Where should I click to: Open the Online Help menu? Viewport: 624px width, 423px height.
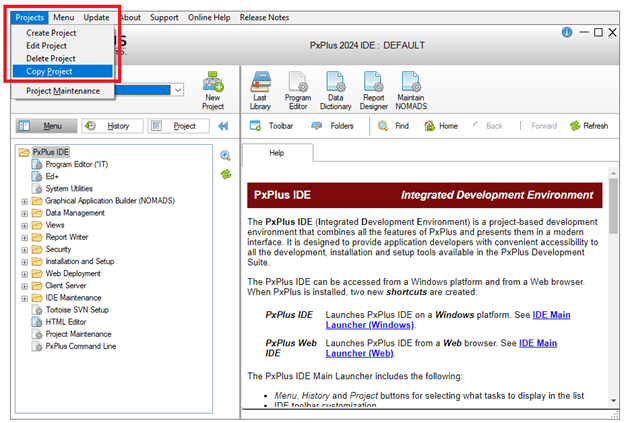tap(209, 18)
